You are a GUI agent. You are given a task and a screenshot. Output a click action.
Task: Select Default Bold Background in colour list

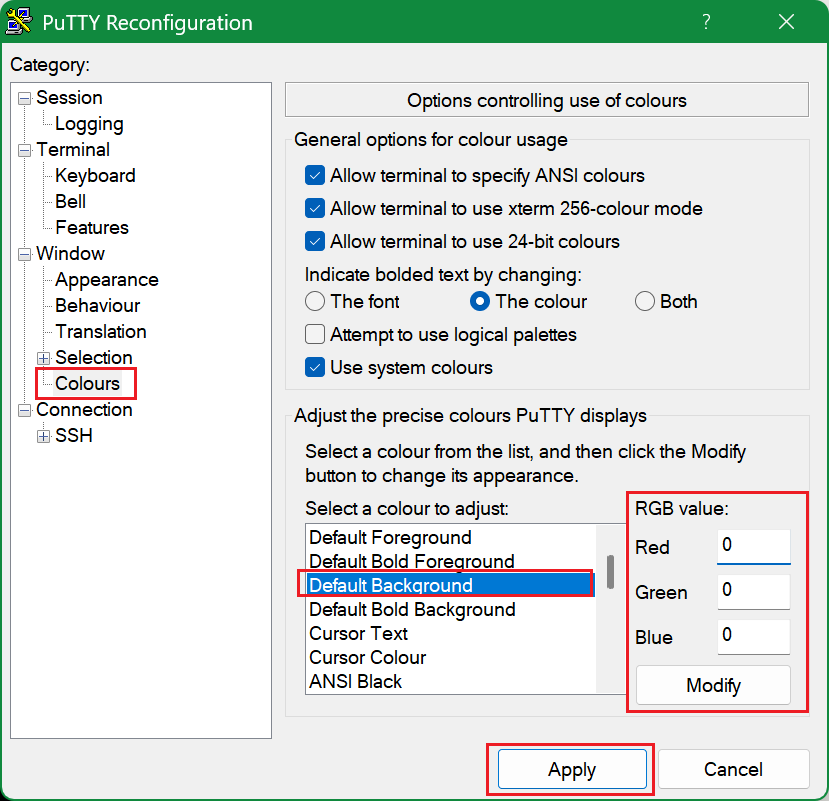[451, 609]
